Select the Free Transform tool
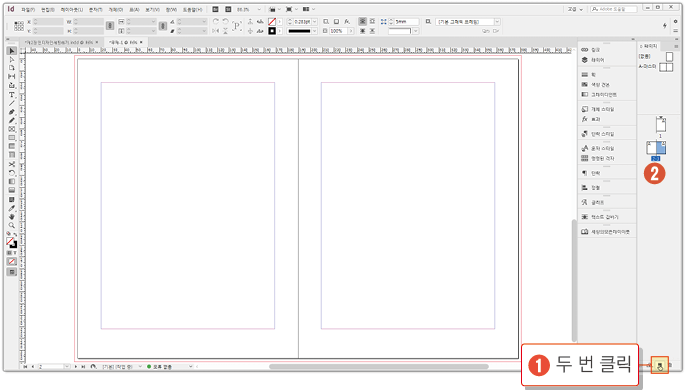This screenshot has width=685, height=390. click(12, 173)
